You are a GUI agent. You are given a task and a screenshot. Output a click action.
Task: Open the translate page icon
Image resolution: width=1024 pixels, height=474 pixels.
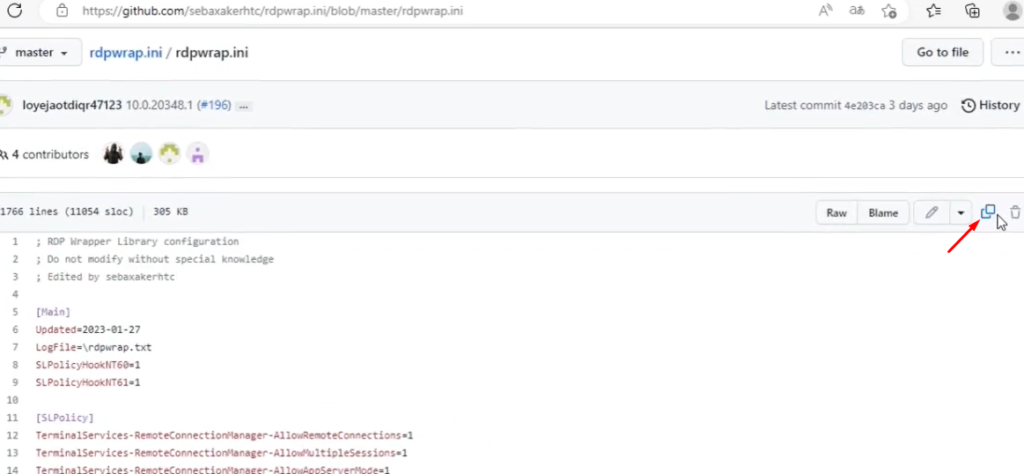pyautogui.click(x=857, y=10)
